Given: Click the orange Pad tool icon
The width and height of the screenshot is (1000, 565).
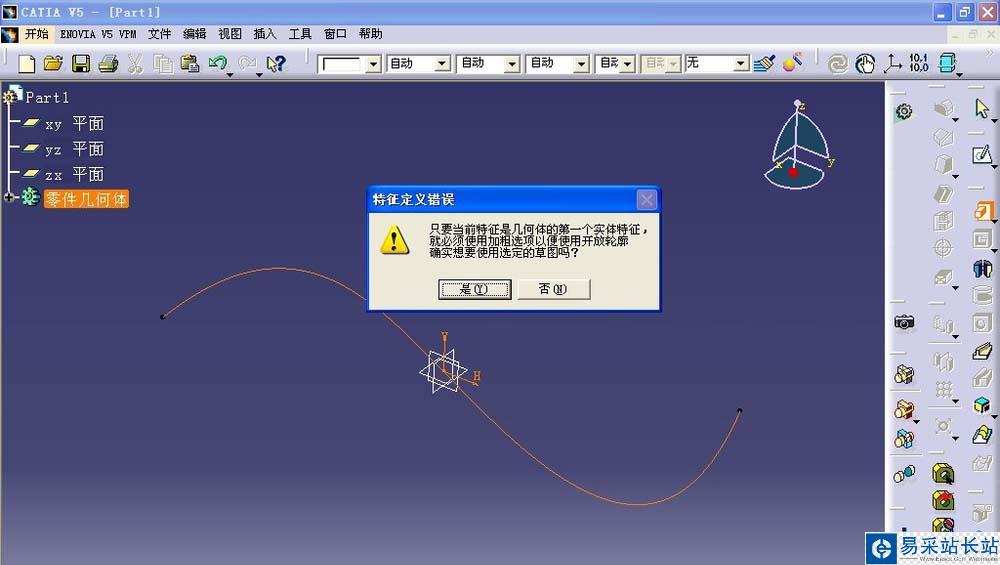Looking at the screenshot, I should point(983,211).
